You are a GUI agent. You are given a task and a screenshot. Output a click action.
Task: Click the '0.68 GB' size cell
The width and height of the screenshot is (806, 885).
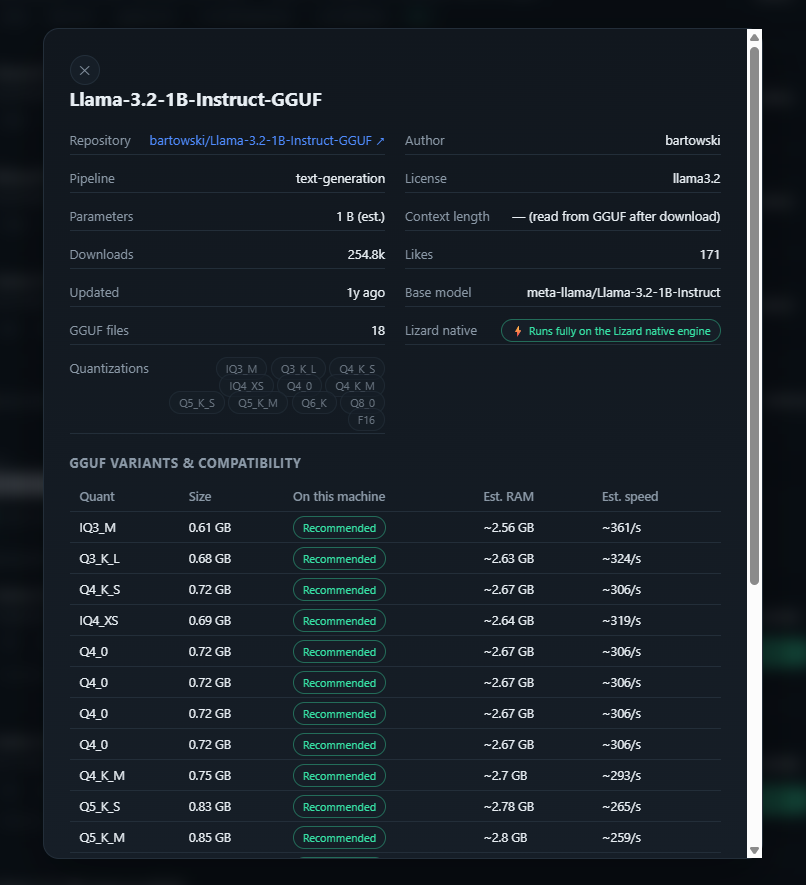pos(210,559)
